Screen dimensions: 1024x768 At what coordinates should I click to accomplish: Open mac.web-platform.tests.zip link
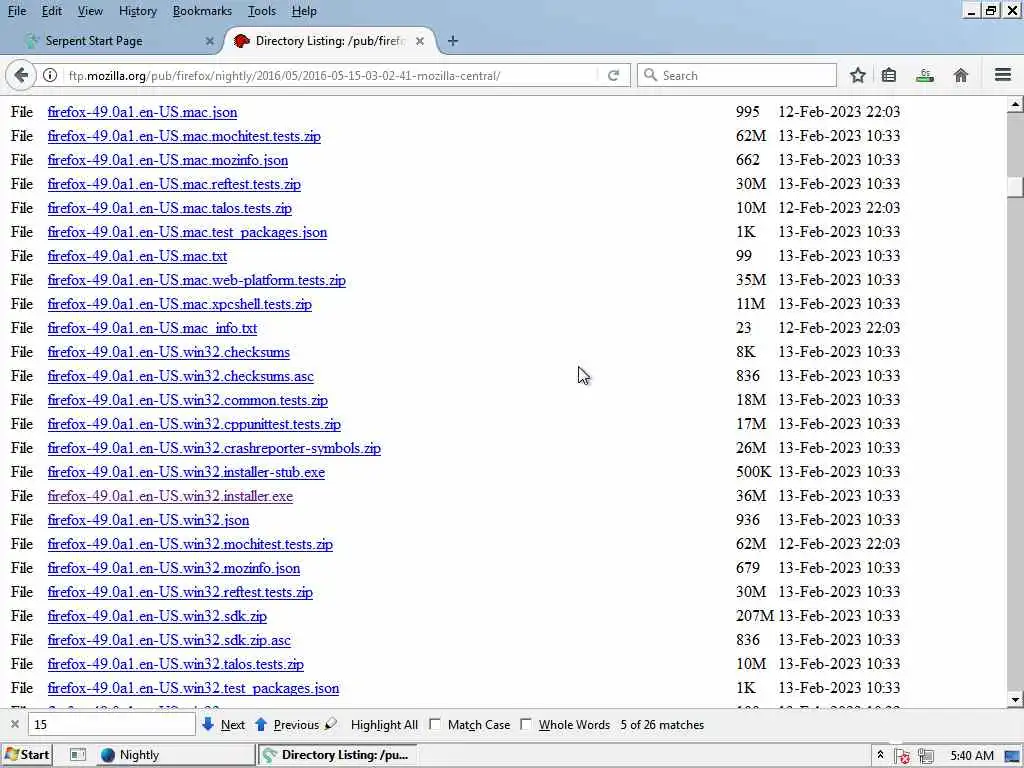click(197, 280)
